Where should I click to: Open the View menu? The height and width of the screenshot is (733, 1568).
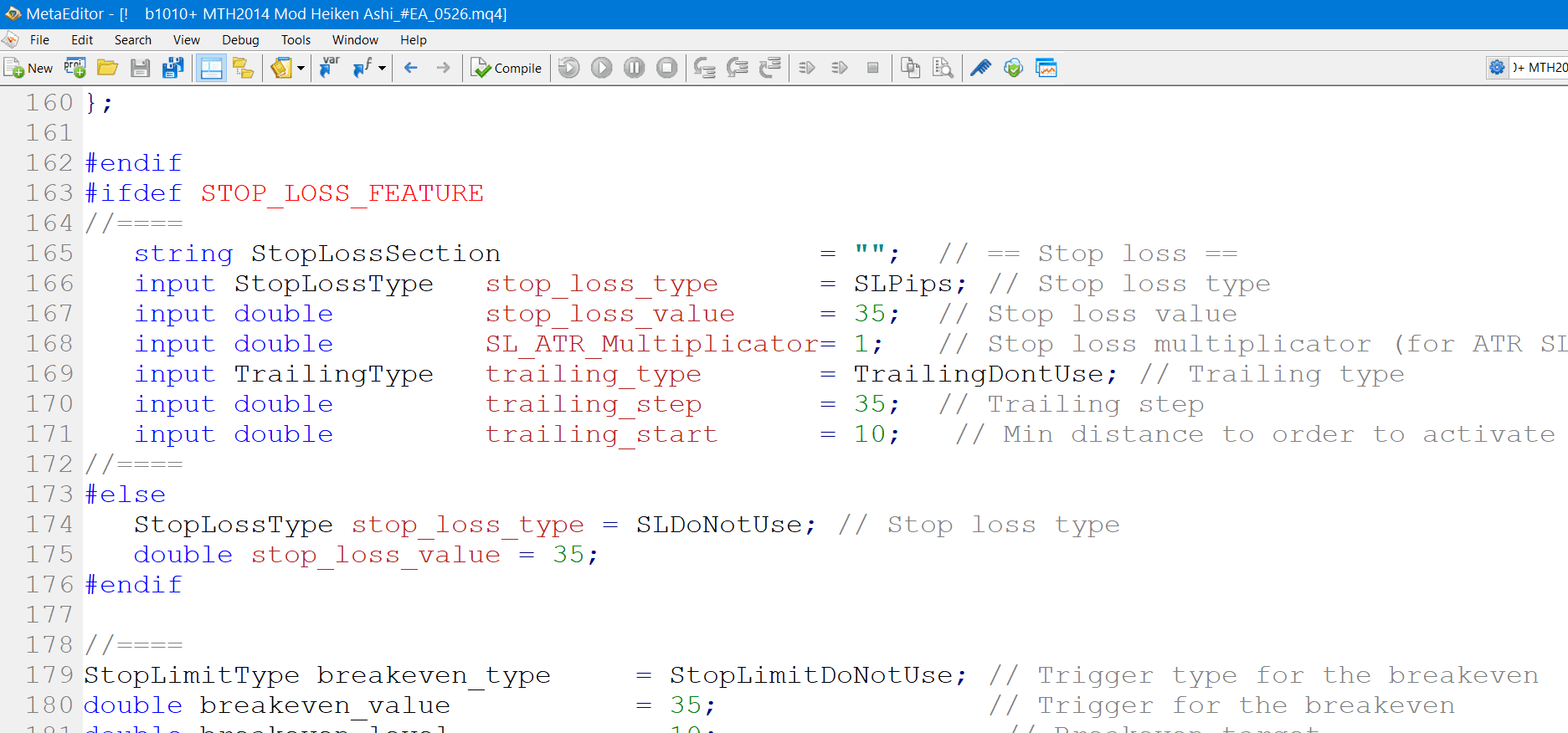coord(187,39)
